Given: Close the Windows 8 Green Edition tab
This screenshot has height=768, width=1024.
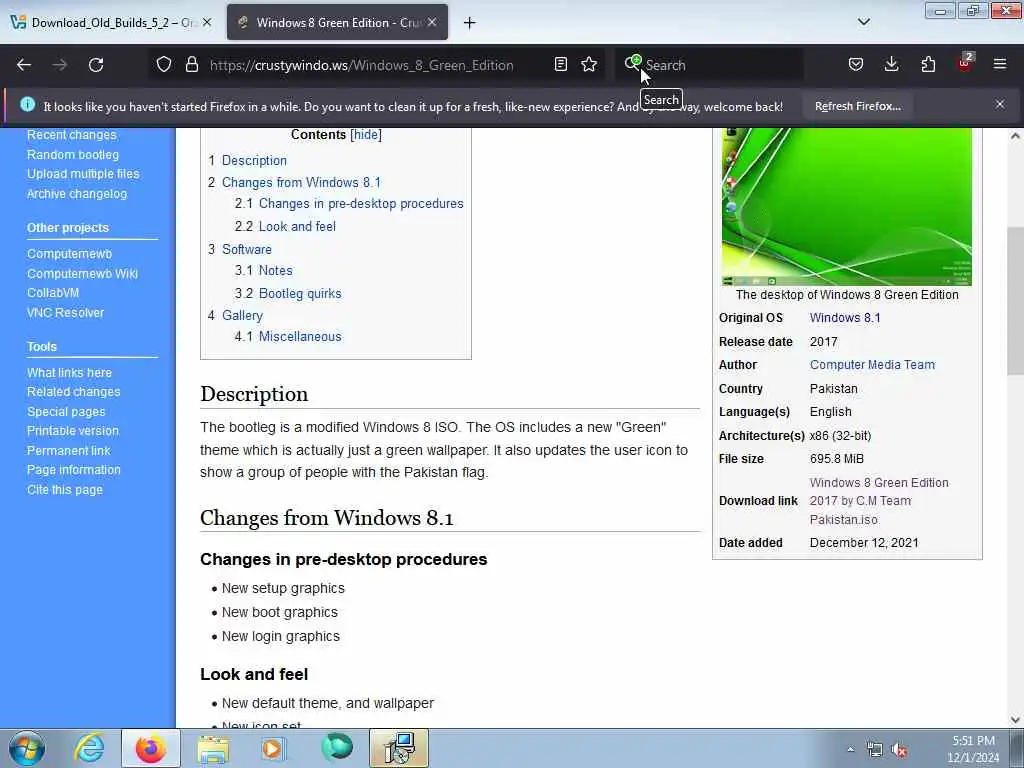Looking at the screenshot, I should (x=432, y=22).
